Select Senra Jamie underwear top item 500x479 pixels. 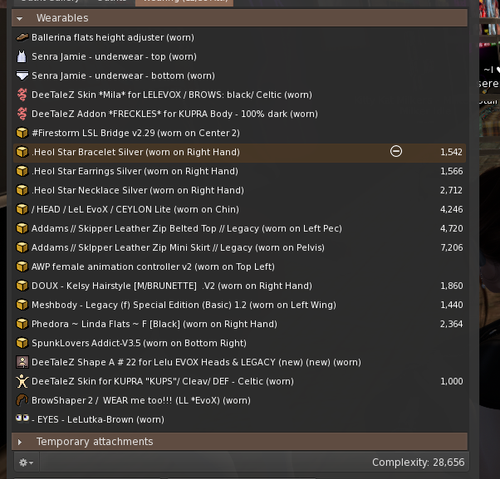239,57
